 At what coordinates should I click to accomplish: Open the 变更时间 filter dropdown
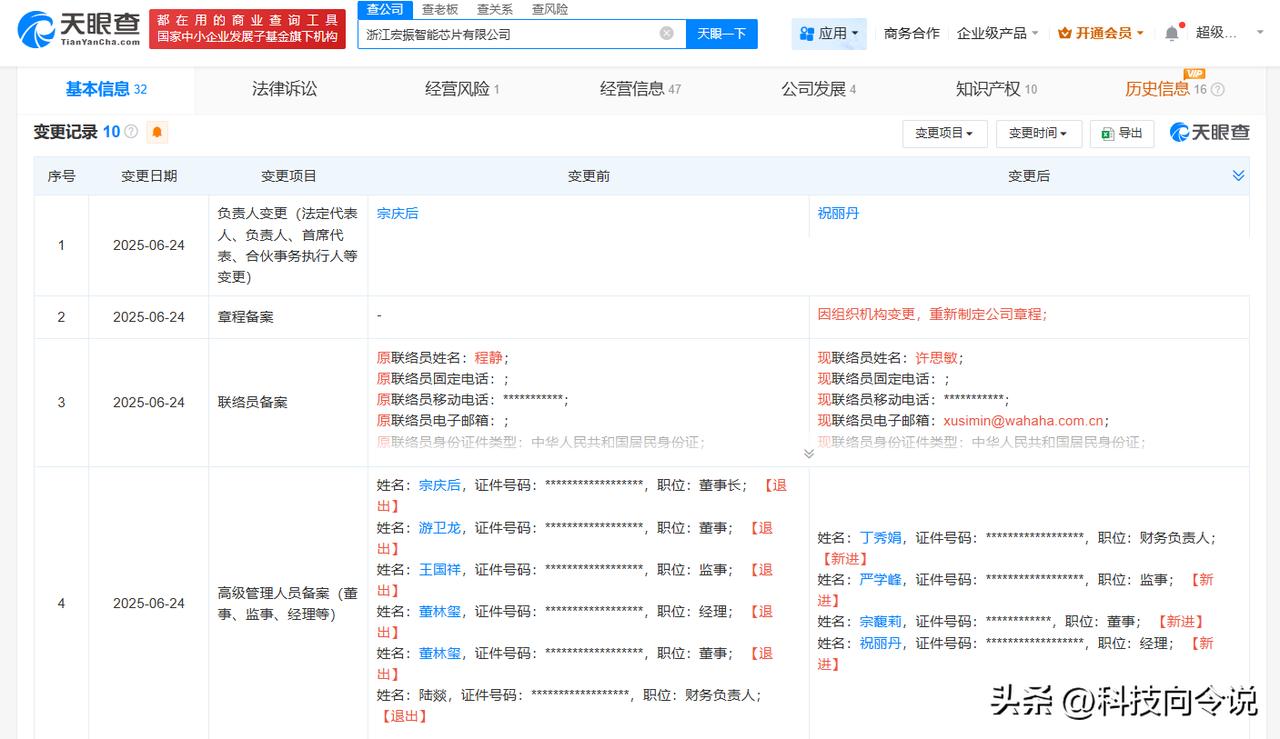click(x=1038, y=133)
